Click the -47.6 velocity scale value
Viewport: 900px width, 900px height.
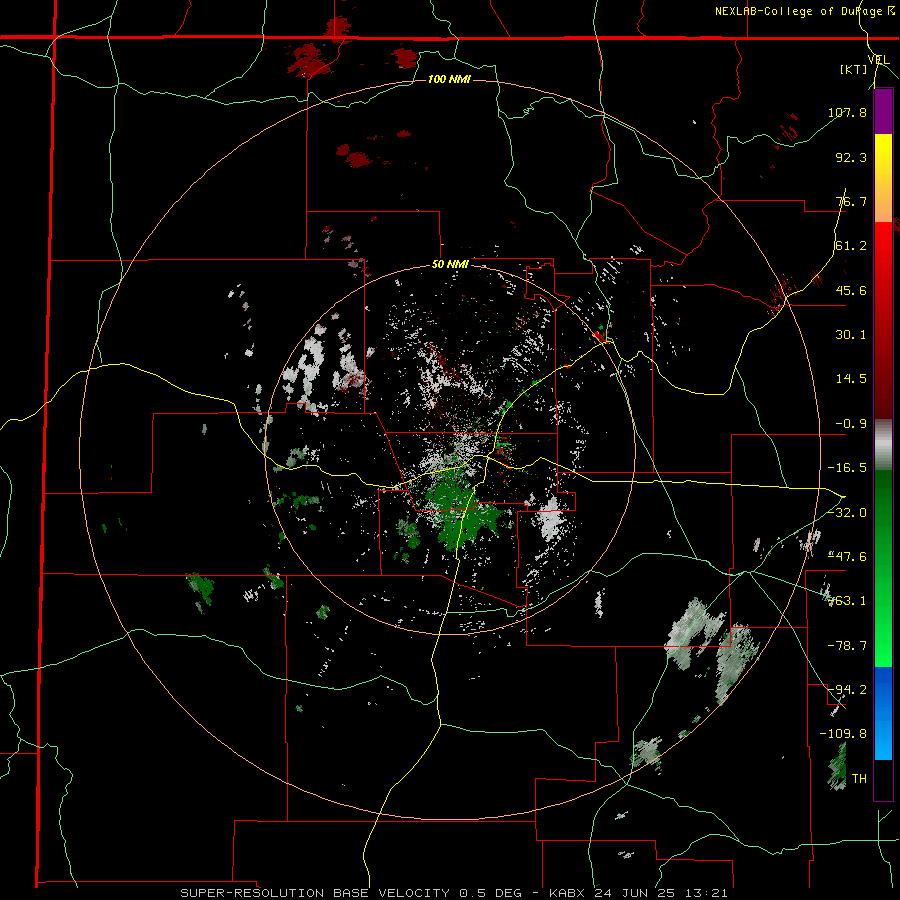click(x=847, y=557)
